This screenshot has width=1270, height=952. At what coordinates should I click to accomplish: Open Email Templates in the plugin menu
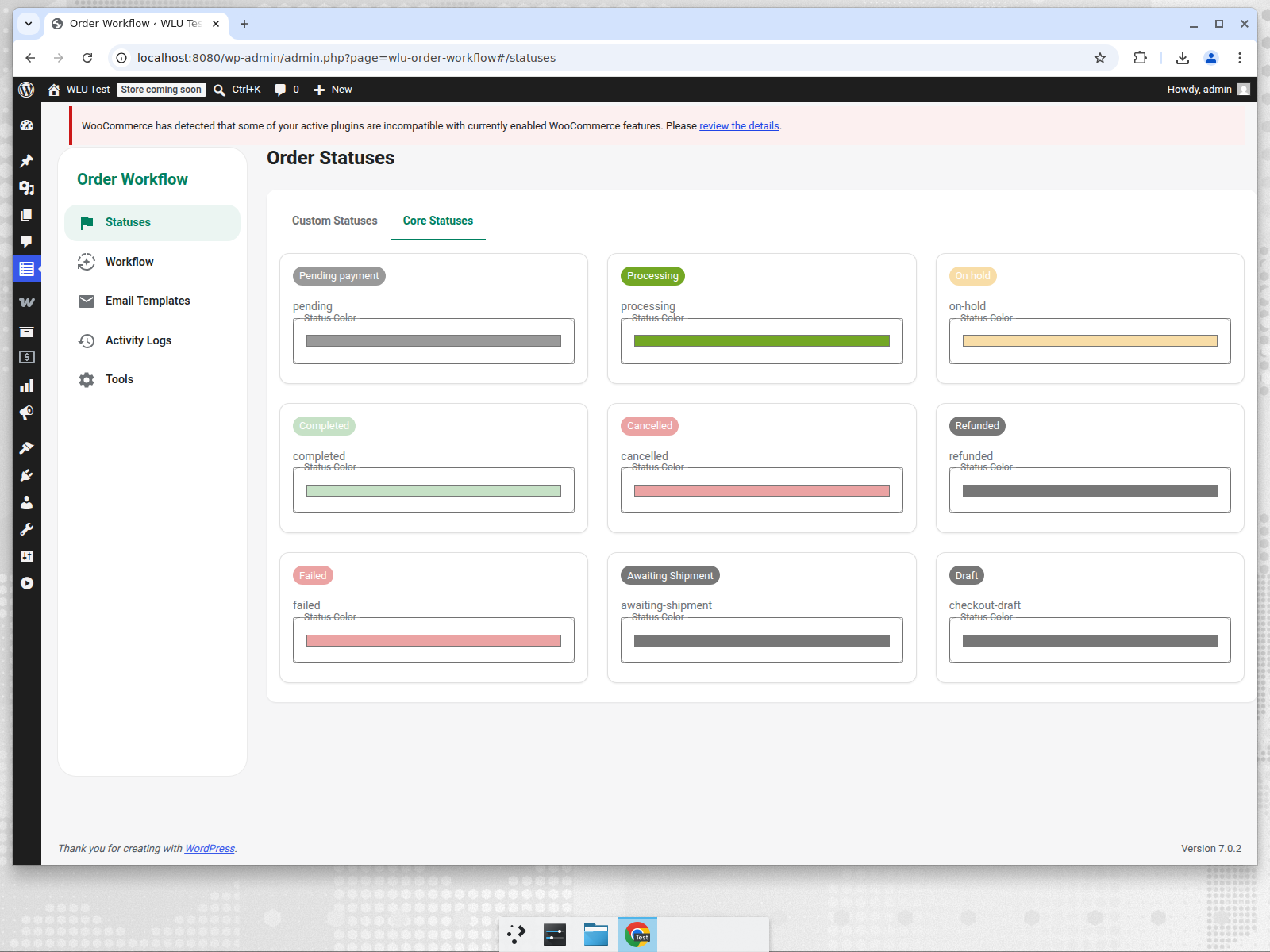(x=152, y=301)
